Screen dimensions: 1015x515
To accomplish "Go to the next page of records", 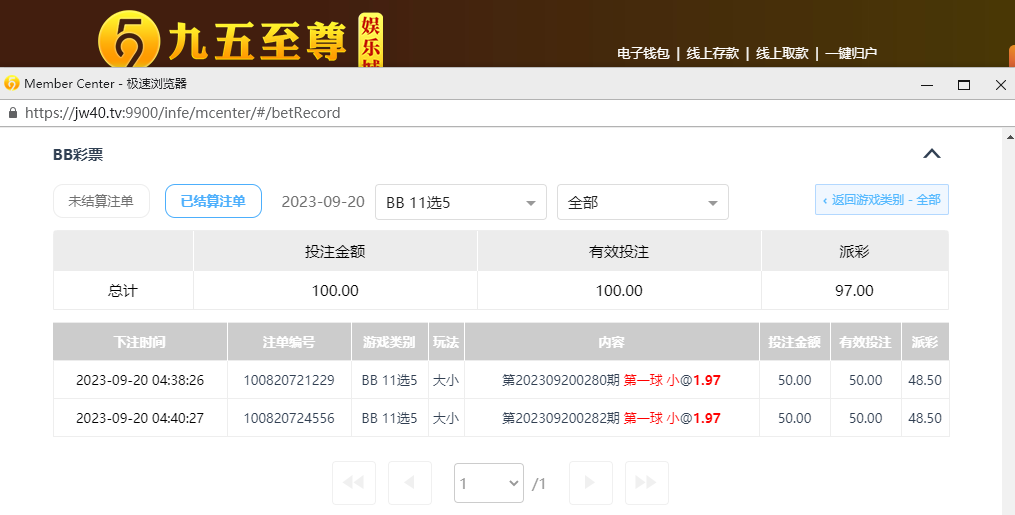I will (x=590, y=483).
